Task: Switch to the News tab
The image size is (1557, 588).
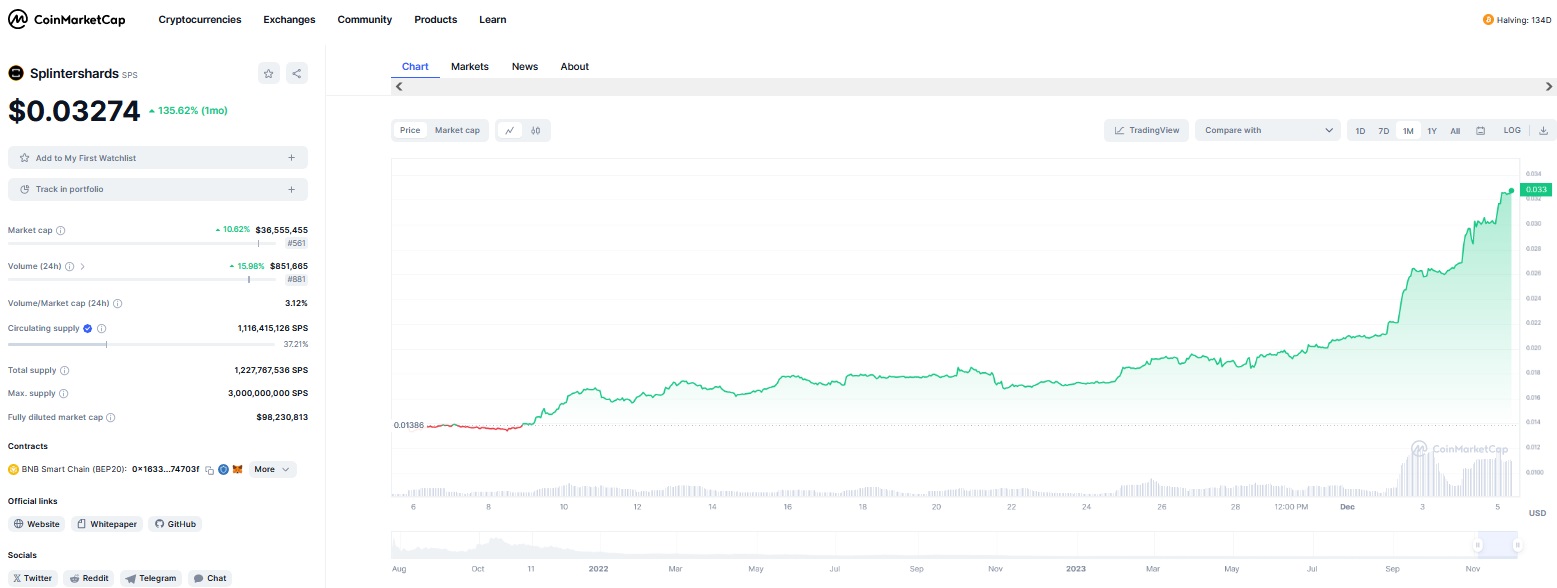Action: click(x=525, y=67)
